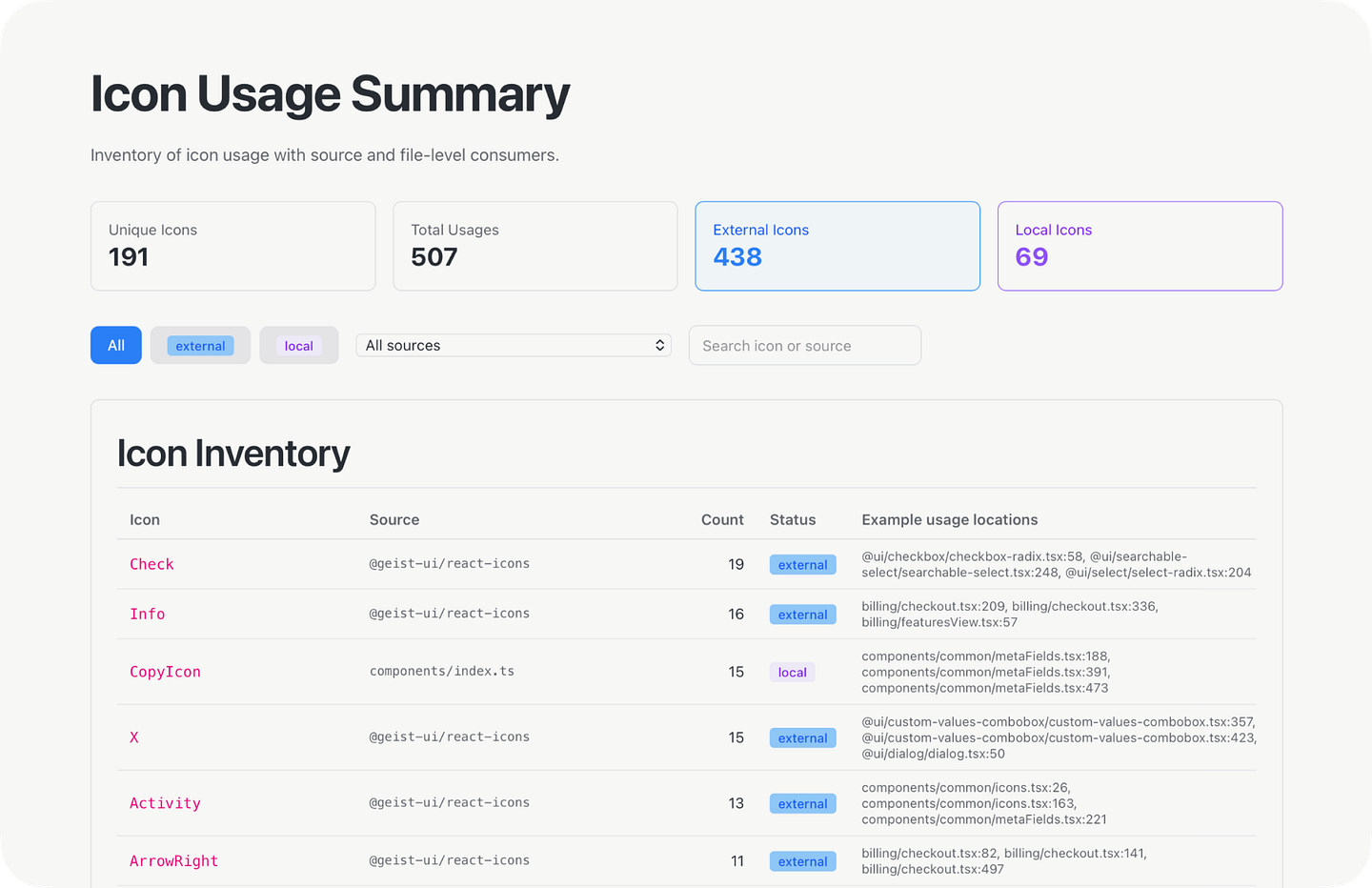1372x888 pixels.
Task: Click the Icon Usage Summary page title
Action: [x=331, y=94]
